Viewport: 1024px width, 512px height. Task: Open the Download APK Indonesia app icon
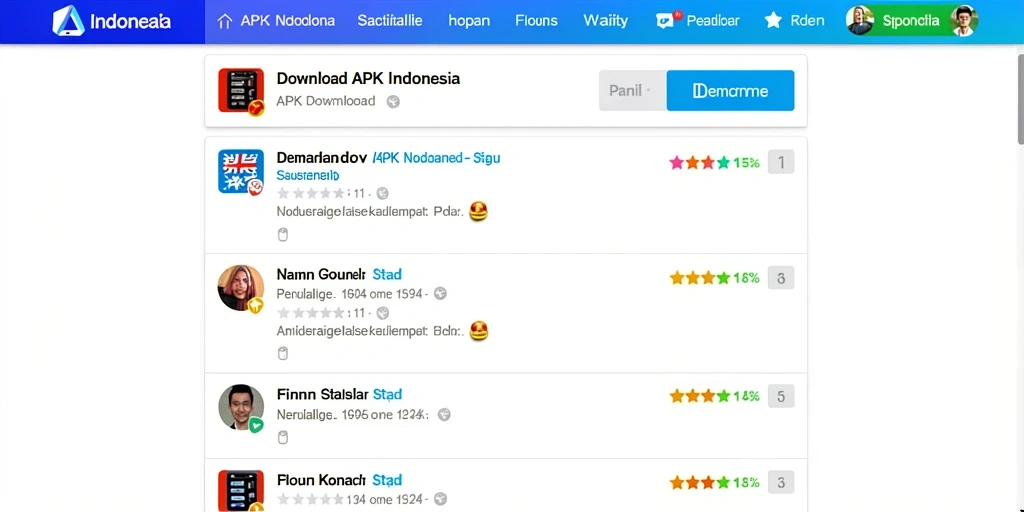[241, 91]
